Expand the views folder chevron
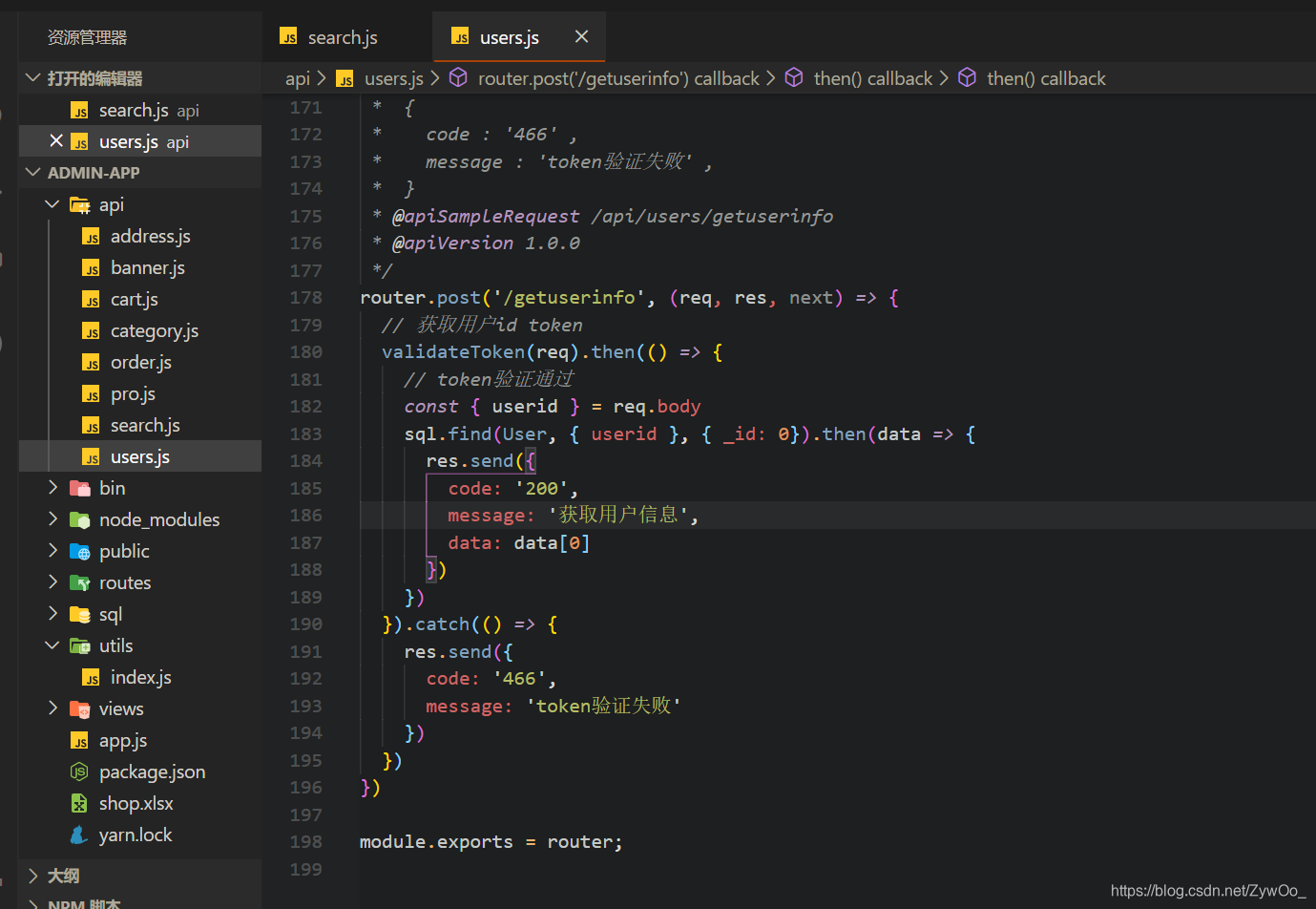The image size is (1316, 909). click(x=52, y=708)
